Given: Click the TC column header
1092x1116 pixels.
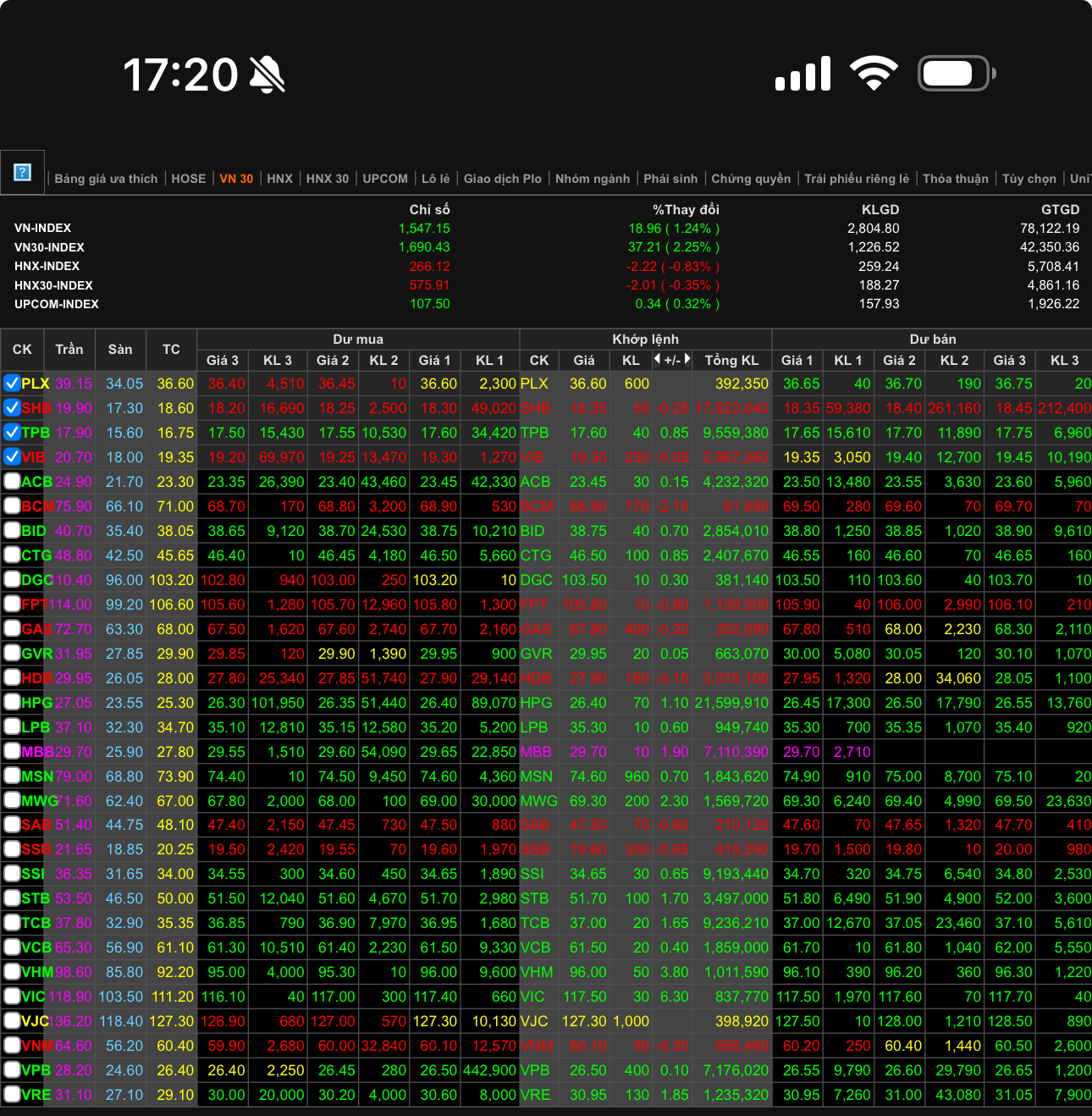Looking at the screenshot, I should [x=171, y=349].
